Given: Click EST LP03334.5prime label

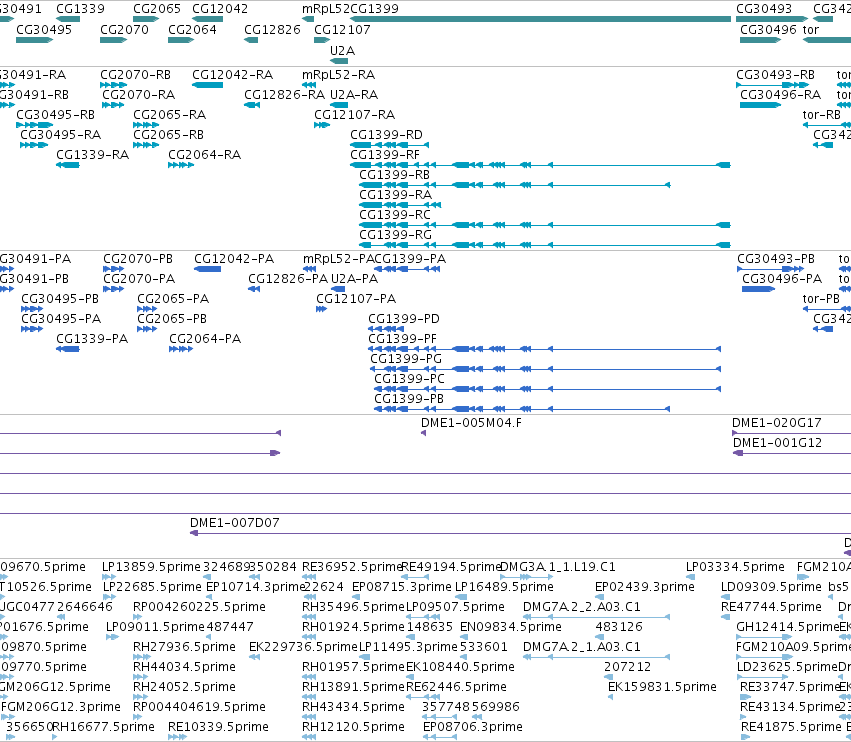Looking at the screenshot, I should [735, 567].
